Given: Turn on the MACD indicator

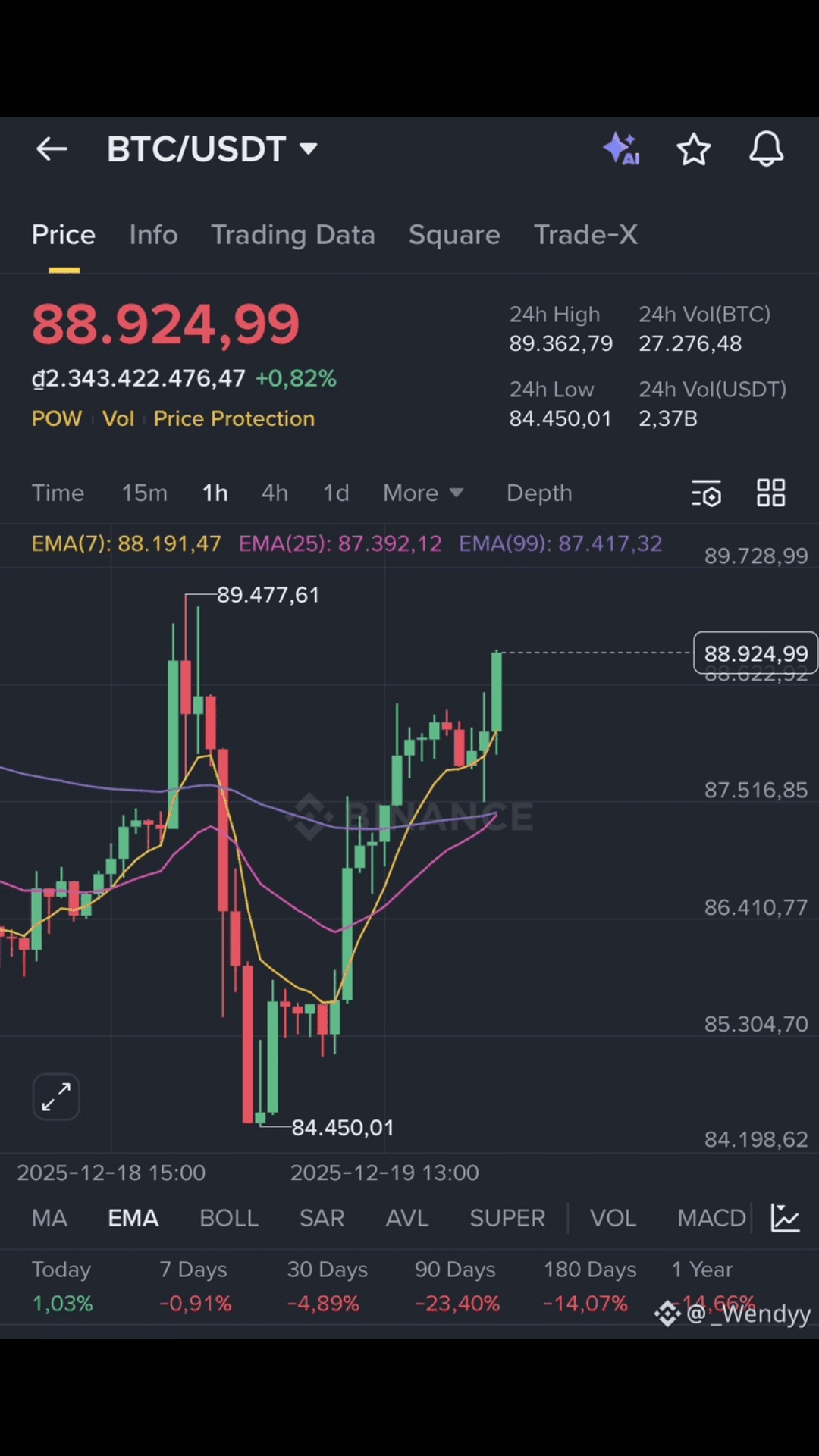Looking at the screenshot, I should [x=711, y=1218].
